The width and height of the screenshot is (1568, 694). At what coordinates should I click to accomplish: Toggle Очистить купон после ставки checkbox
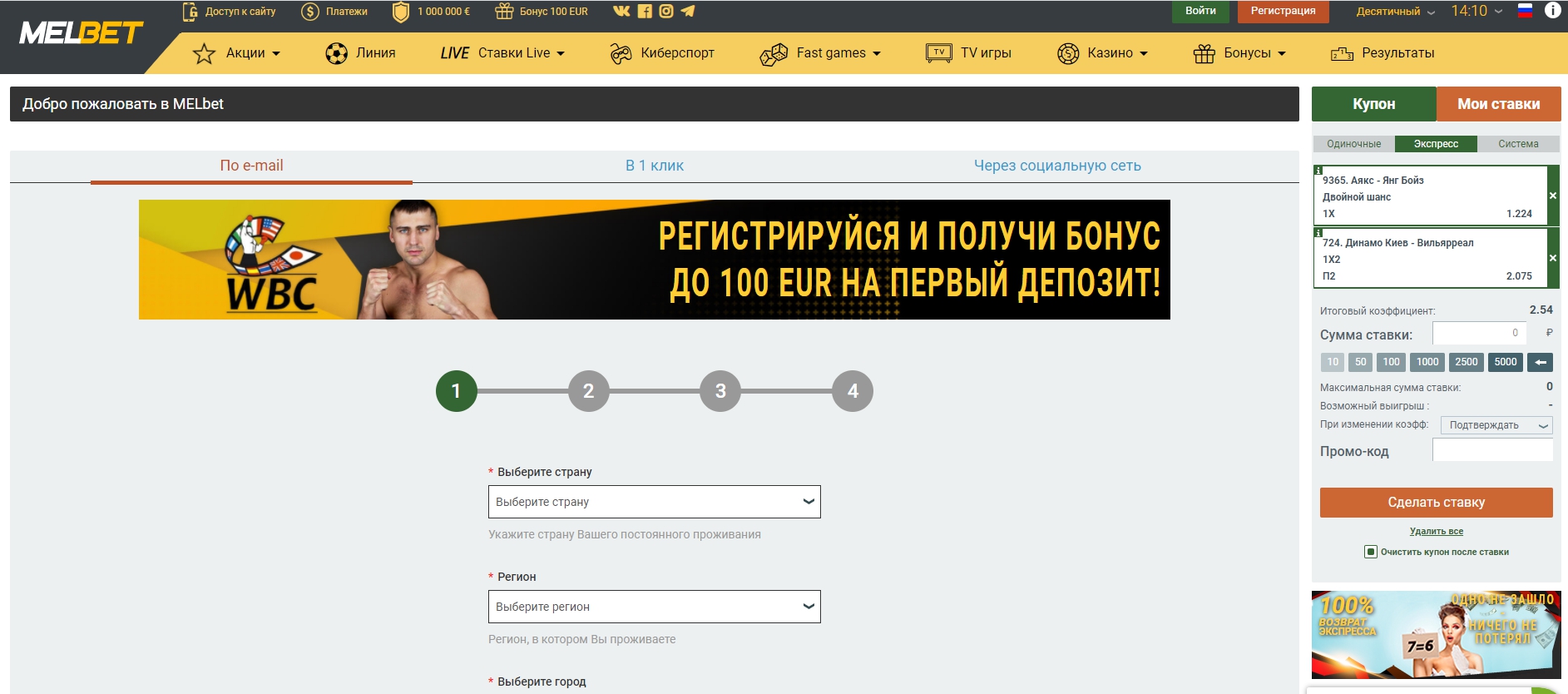coord(1371,552)
